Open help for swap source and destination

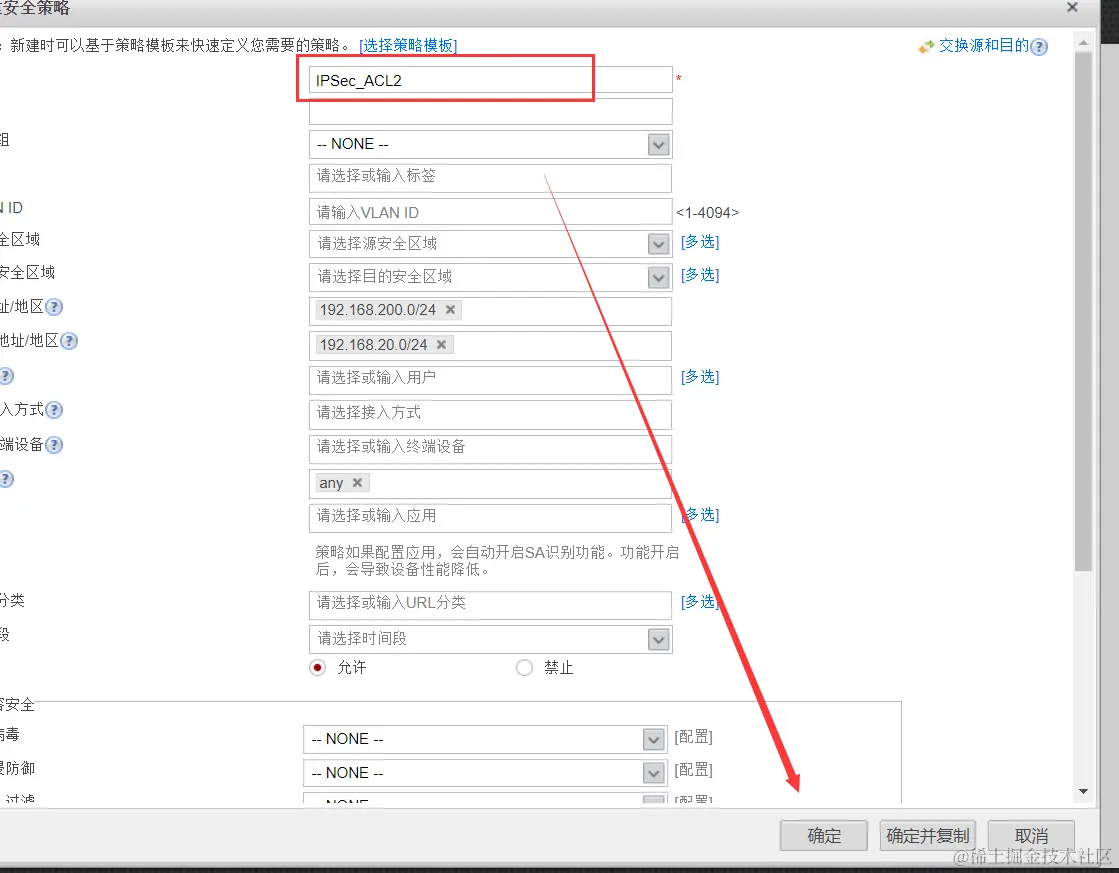coord(1040,47)
